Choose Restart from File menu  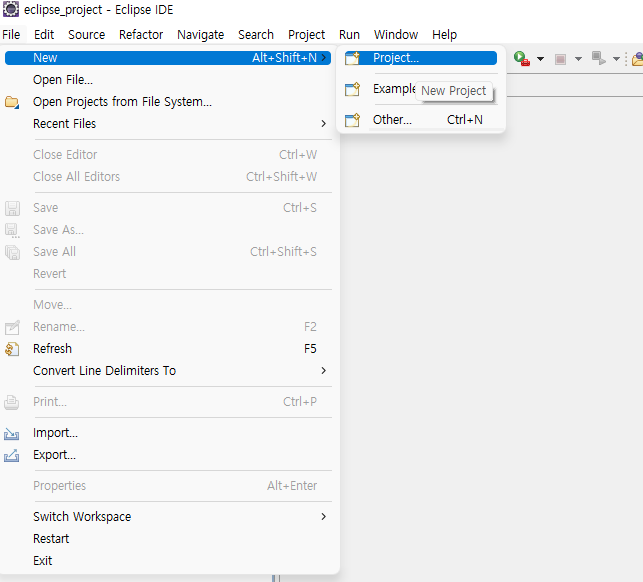pos(168,539)
